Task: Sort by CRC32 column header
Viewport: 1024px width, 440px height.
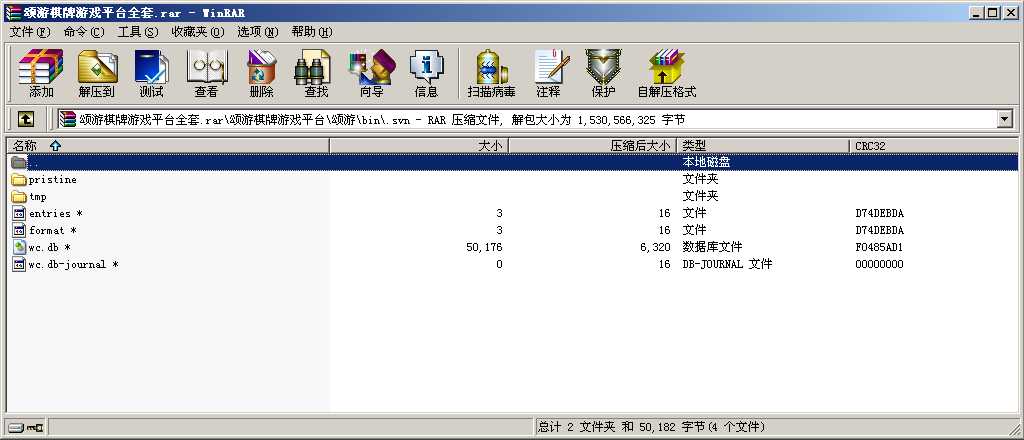Action: coord(934,146)
